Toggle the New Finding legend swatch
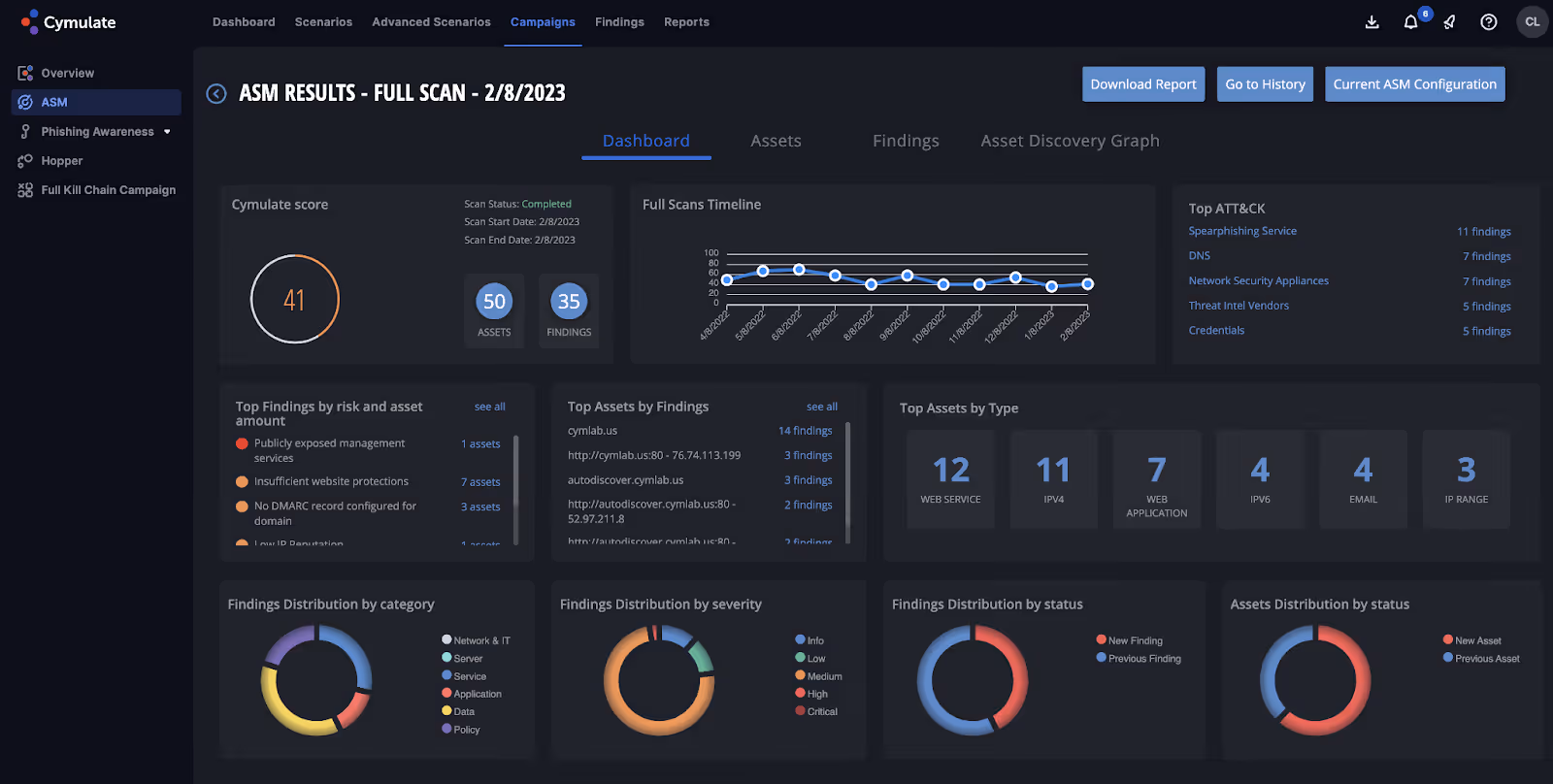The width and height of the screenshot is (1553, 784). [x=1102, y=639]
